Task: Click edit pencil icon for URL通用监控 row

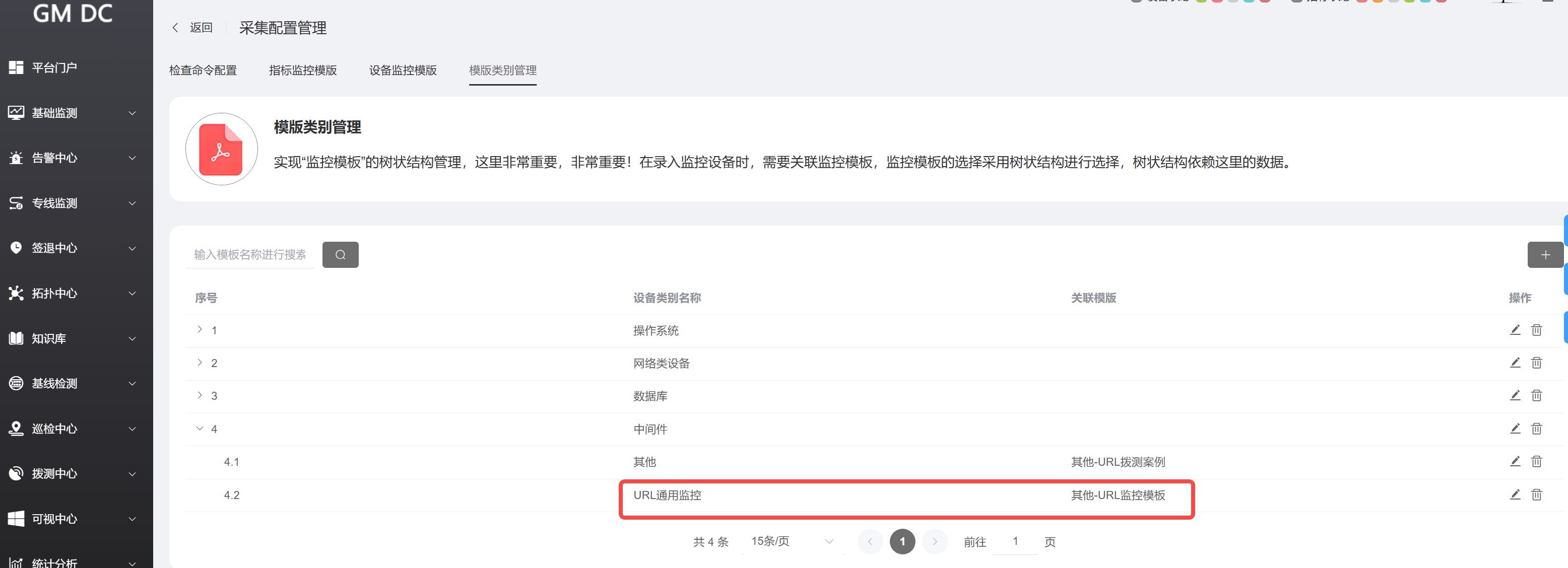Action: pos(1515,494)
